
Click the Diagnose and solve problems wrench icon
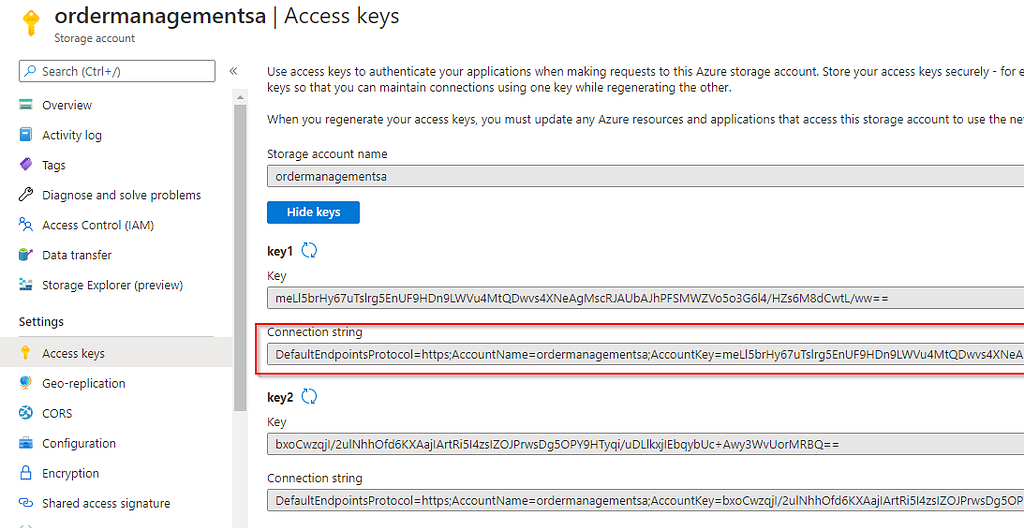pos(25,194)
